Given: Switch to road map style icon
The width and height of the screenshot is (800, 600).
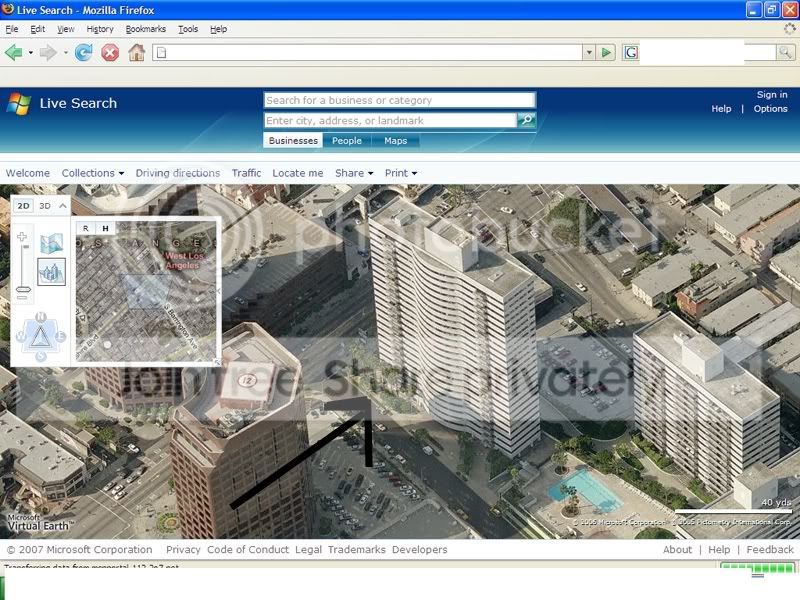Looking at the screenshot, I should [x=52, y=243].
